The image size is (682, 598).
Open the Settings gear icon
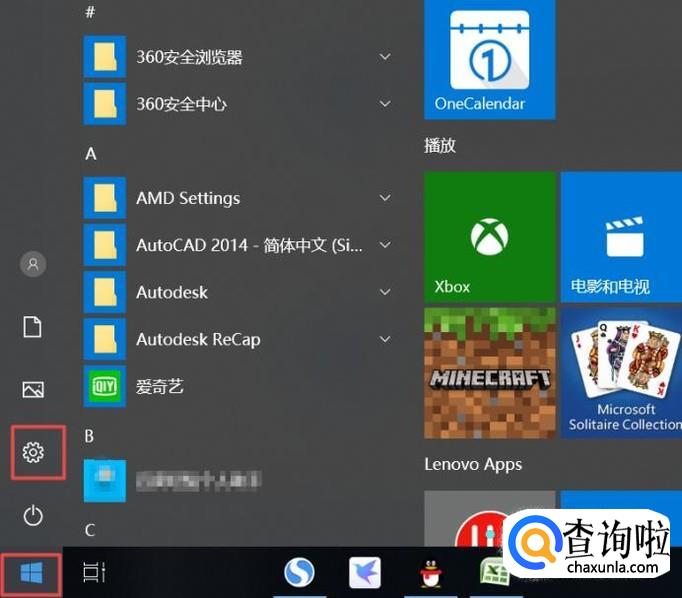pos(33,452)
